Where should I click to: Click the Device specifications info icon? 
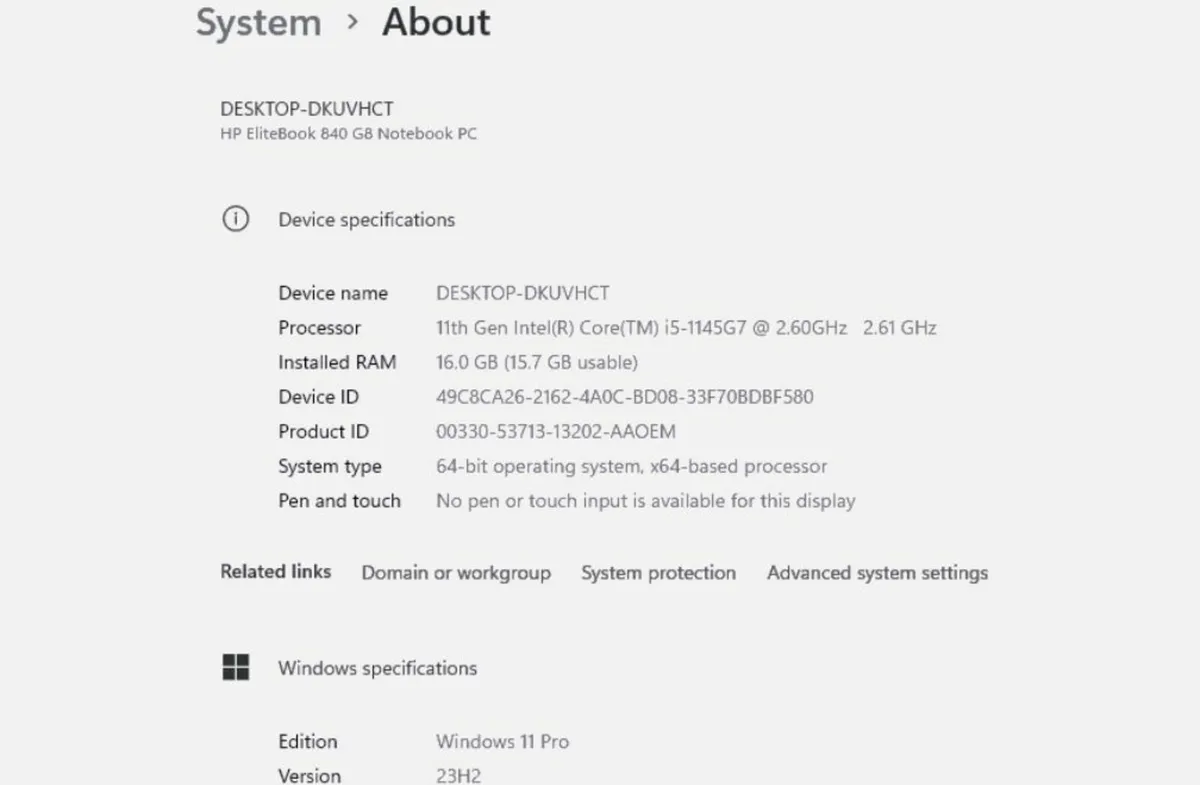point(235,219)
